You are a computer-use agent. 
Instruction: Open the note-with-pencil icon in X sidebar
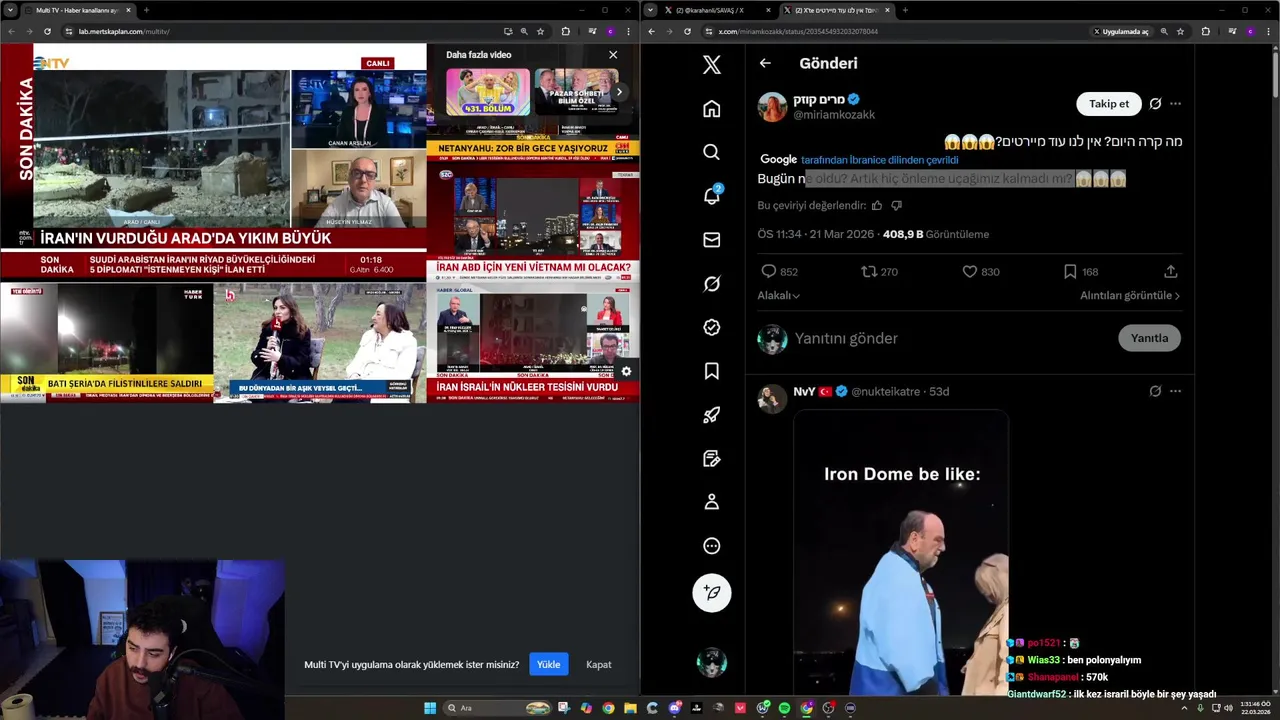click(x=711, y=458)
